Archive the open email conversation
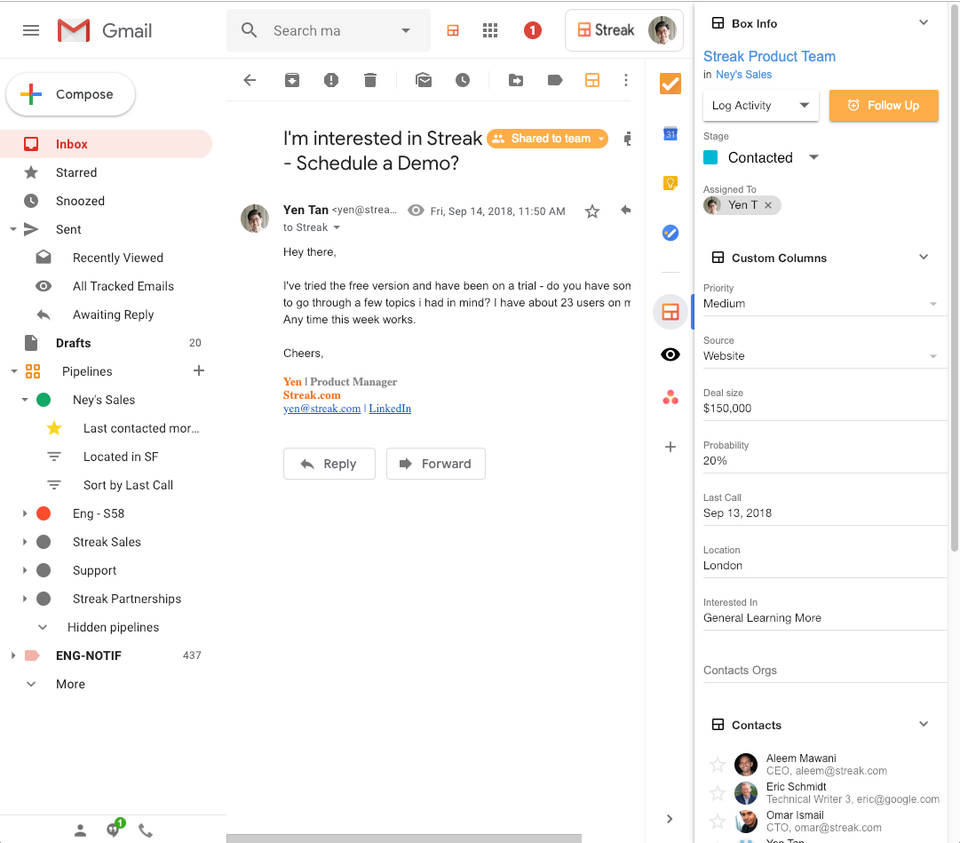The image size is (960, 843). (x=292, y=80)
